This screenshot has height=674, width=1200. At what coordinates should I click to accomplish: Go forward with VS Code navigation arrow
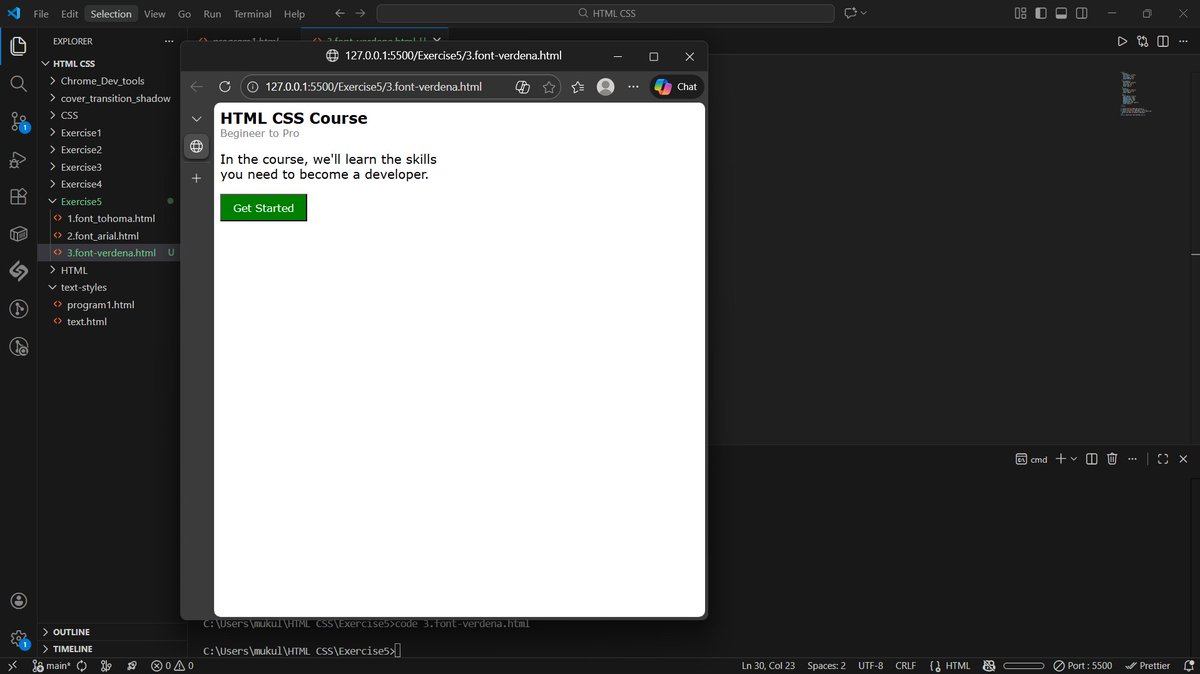(360, 14)
